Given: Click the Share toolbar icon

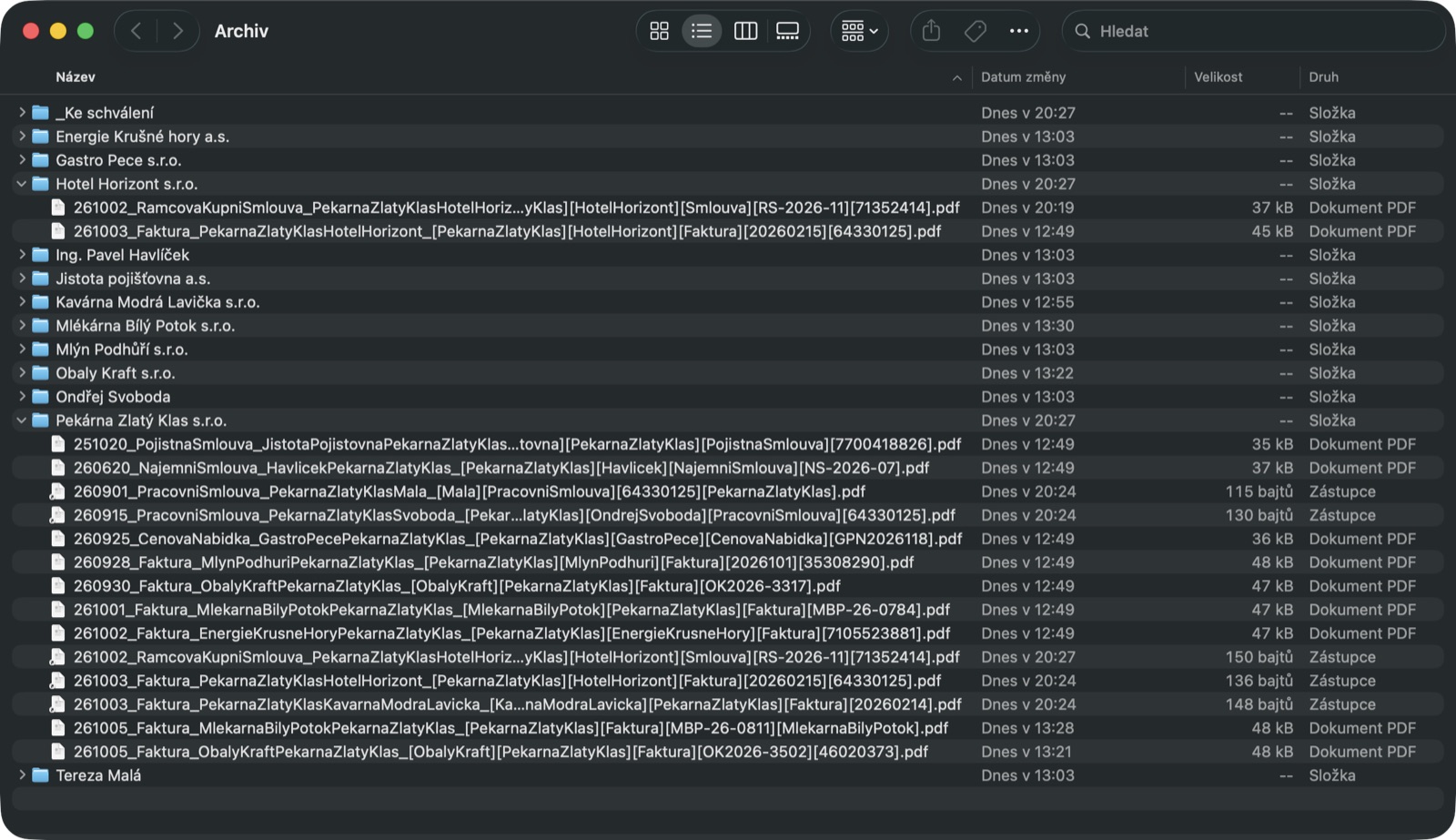Looking at the screenshot, I should coord(931,31).
